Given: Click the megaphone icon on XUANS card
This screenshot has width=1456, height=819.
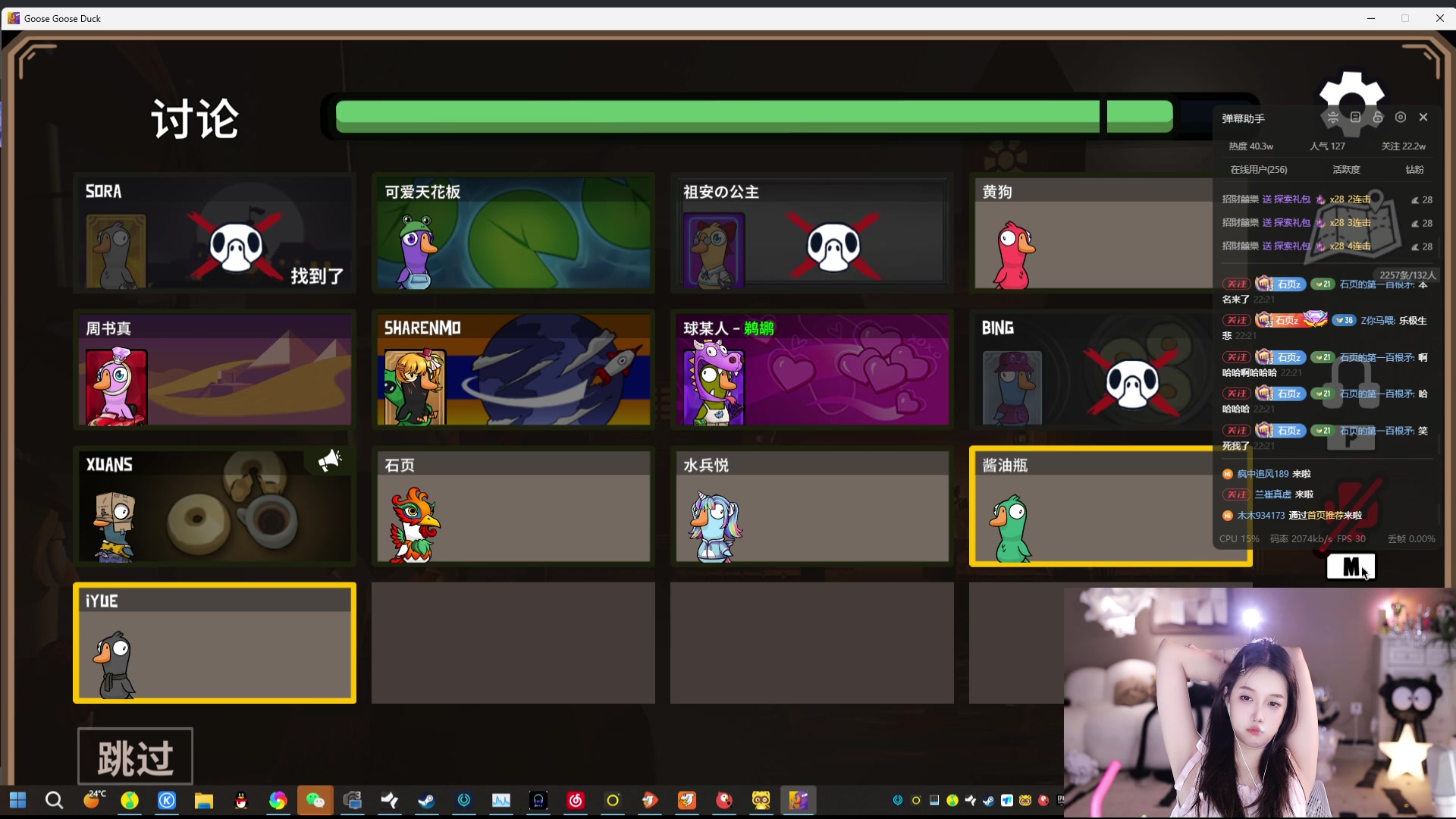Looking at the screenshot, I should click(329, 460).
